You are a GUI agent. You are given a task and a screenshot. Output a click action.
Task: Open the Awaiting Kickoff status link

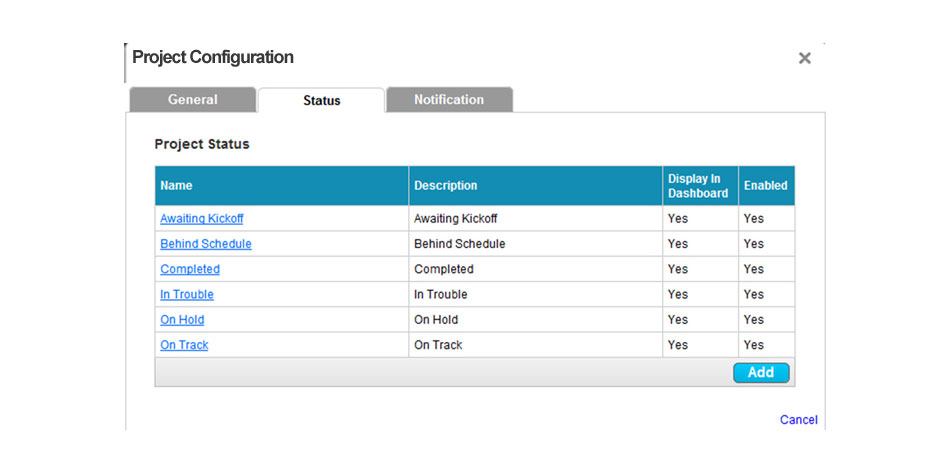pyautogui.click(x=202, y=219)
